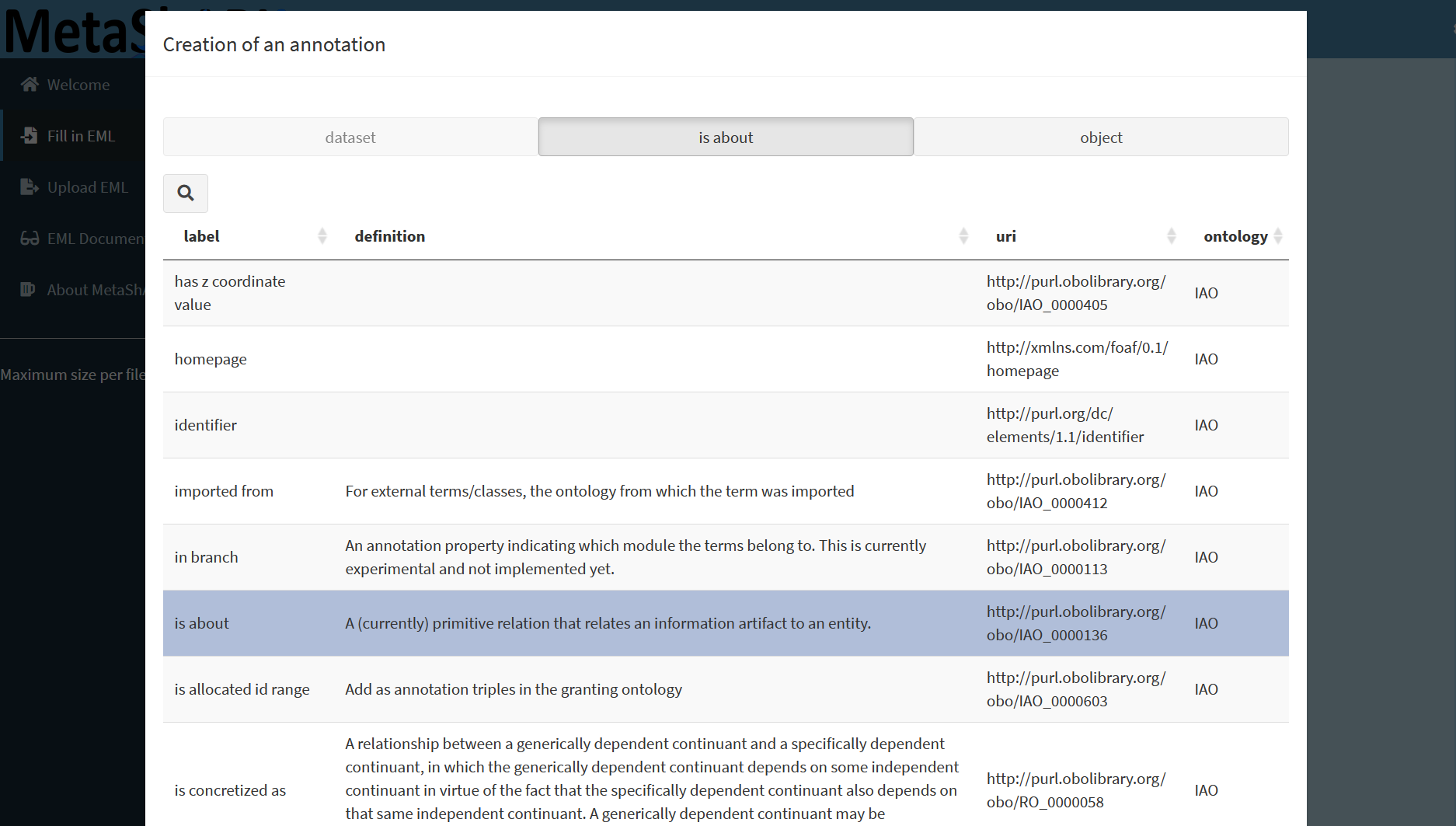Select the 'imported from' label cell
Screen dimensions: 1456x826
pos(249,491)
